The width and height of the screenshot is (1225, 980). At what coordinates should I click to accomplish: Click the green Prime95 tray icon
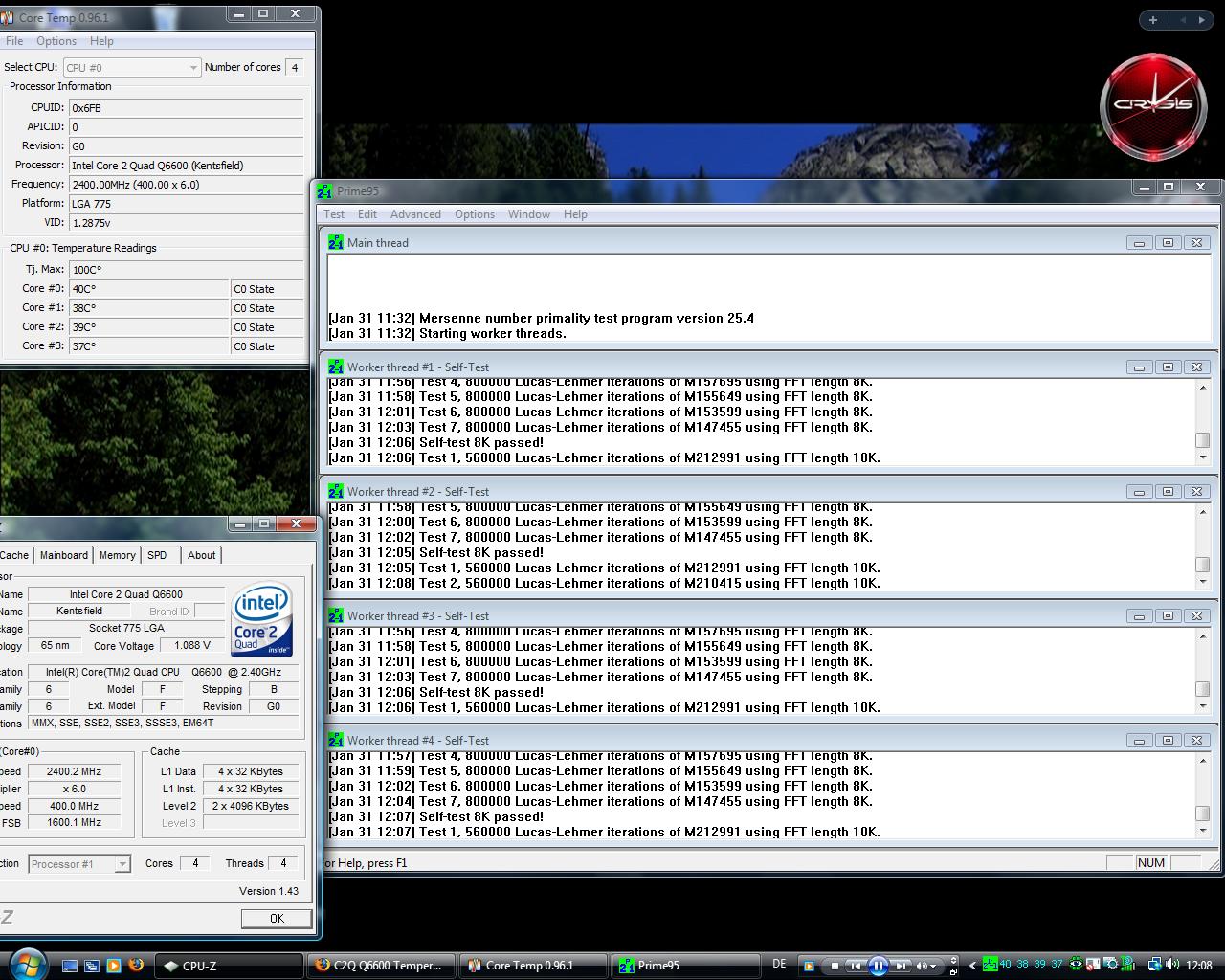990,965
